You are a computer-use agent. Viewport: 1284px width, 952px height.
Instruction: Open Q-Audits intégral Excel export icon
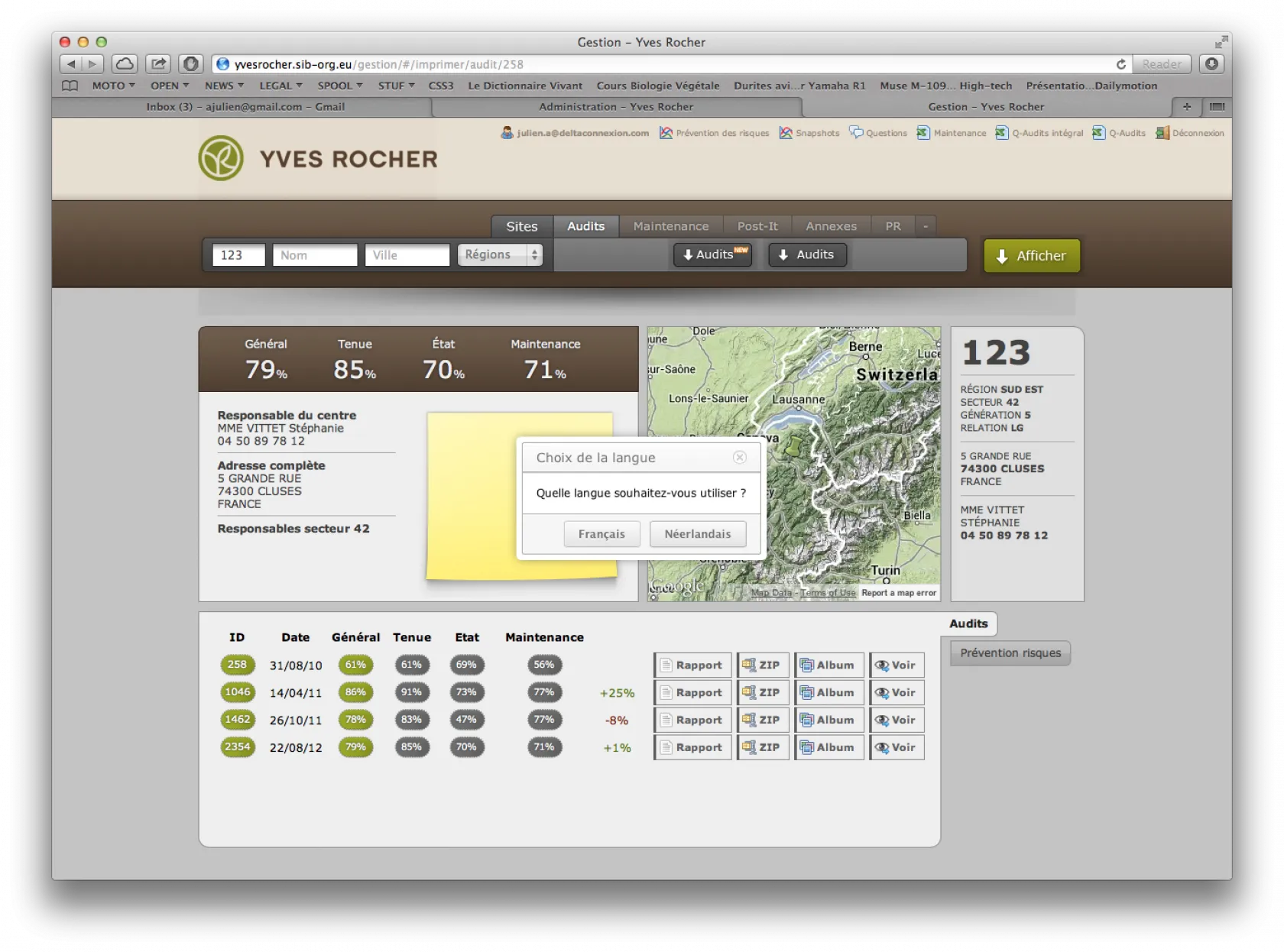tap(1001, 133)
